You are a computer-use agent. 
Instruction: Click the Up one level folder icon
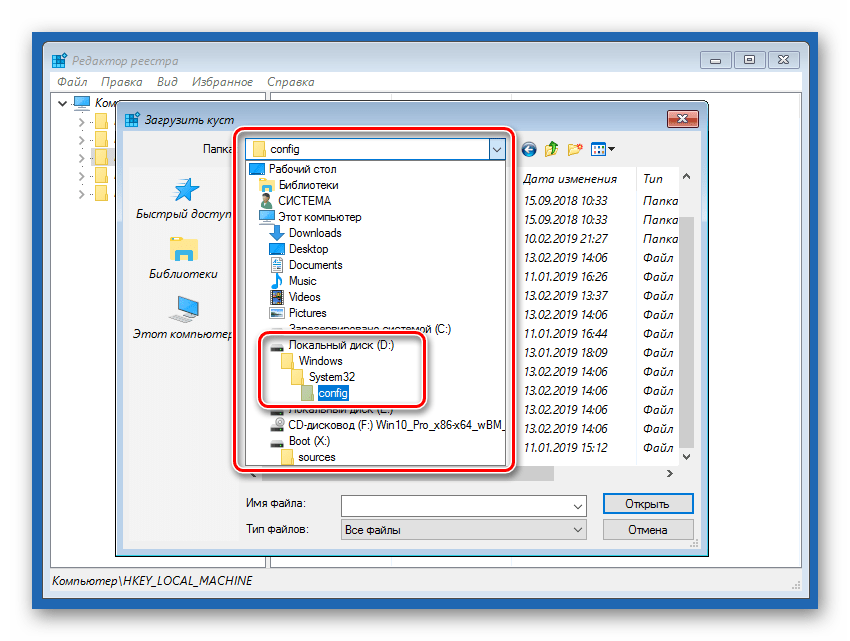[x=551, y=149]
